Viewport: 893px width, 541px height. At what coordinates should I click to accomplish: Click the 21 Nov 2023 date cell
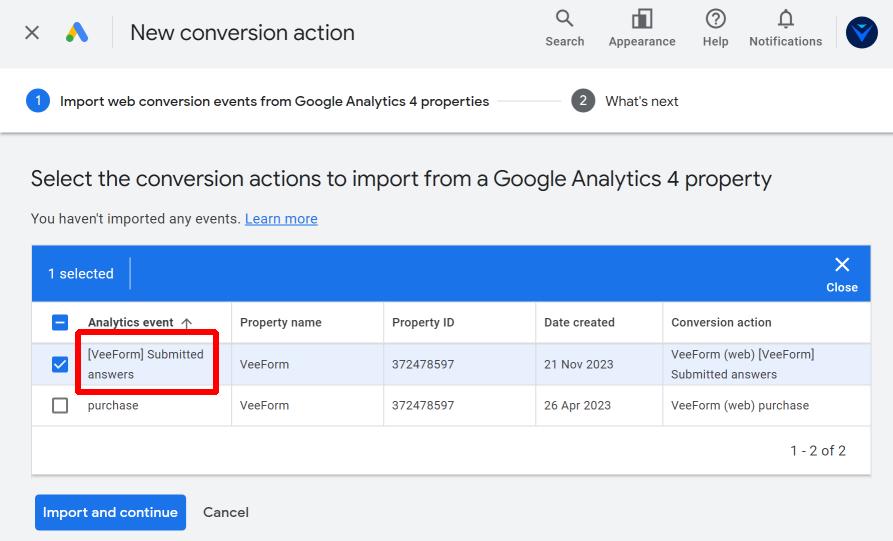pos(579,364)
